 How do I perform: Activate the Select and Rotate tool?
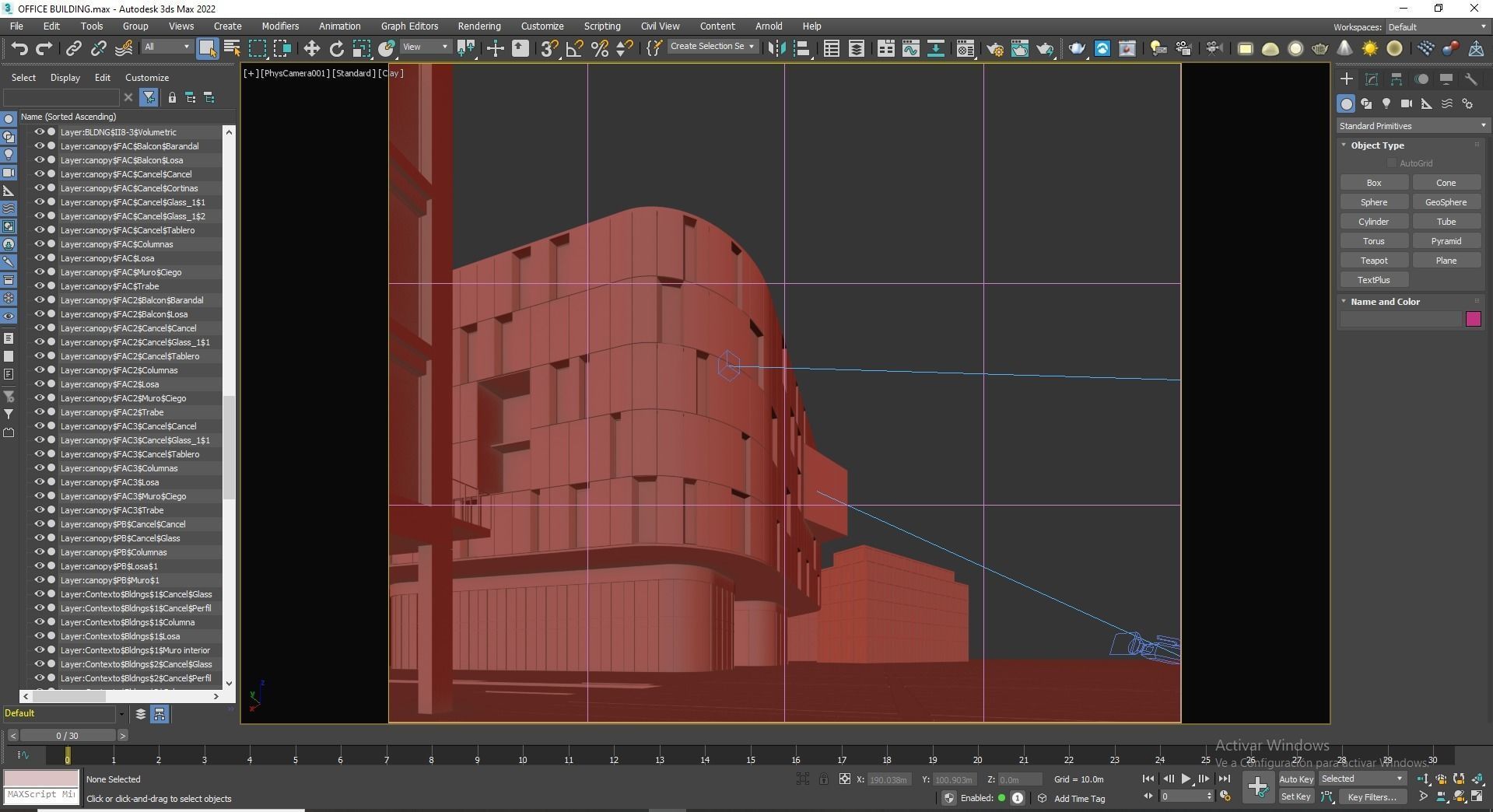336,48
